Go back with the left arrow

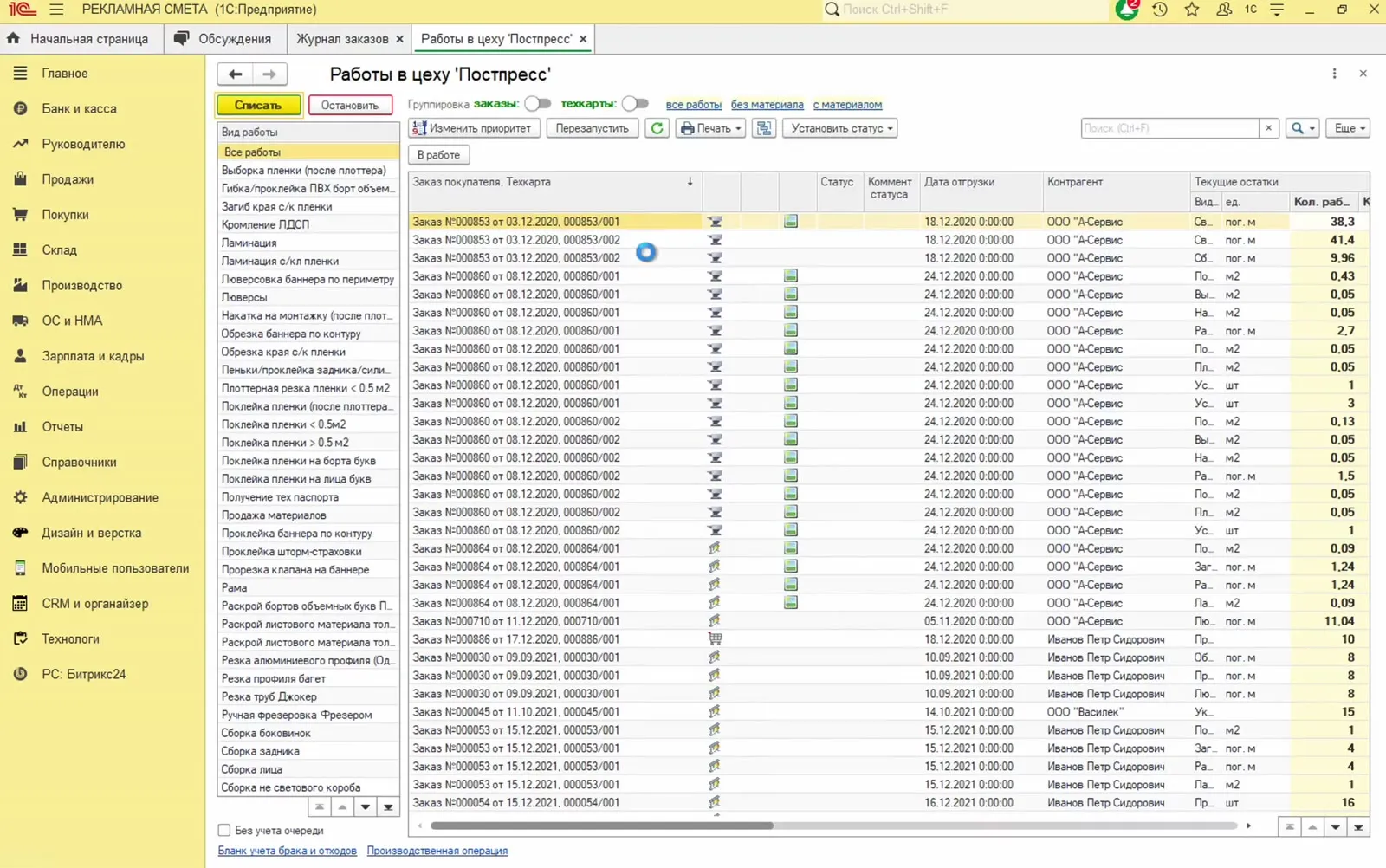[235, 74]
